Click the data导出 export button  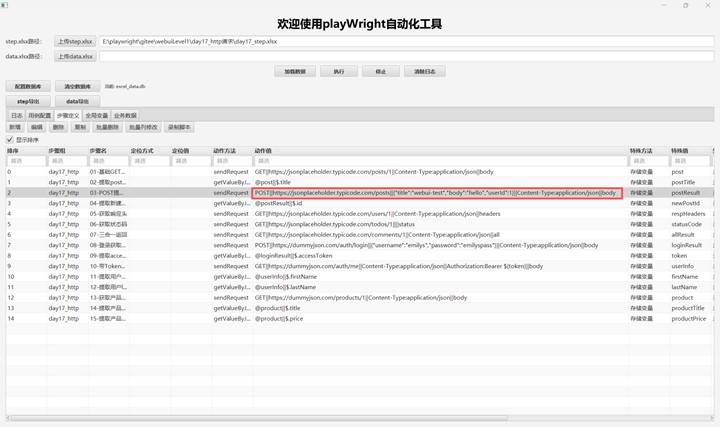(x=77, y=101)
